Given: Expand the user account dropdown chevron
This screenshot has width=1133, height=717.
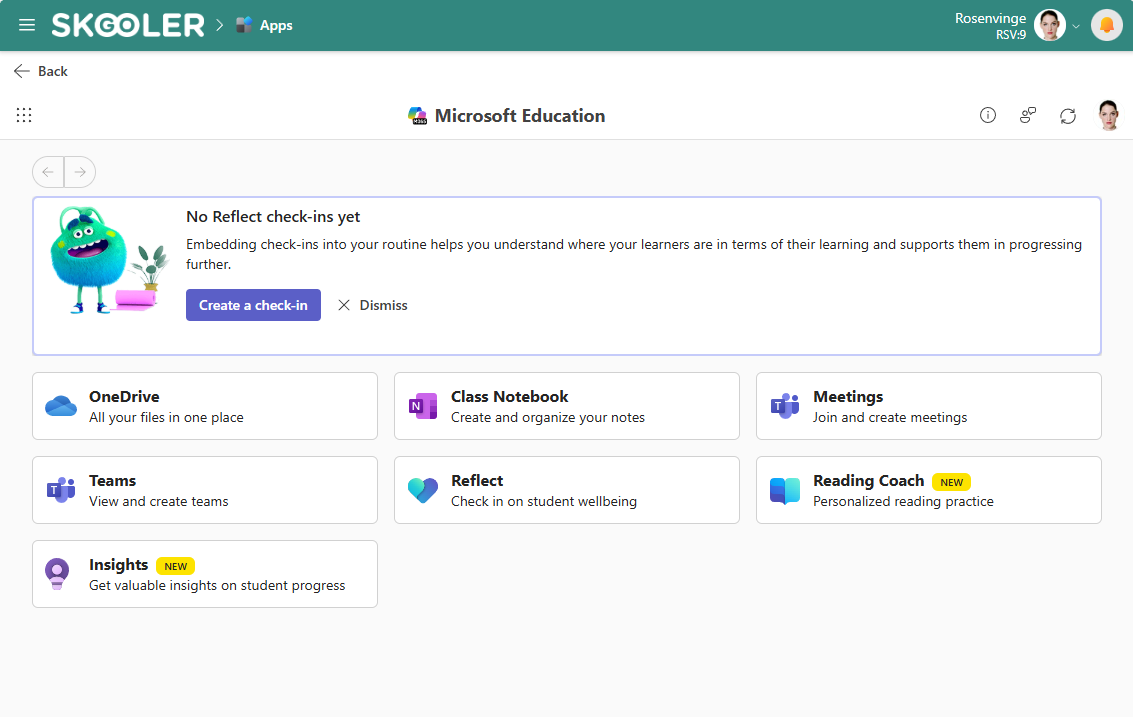Looking at the screenshot, I should tap(1076, 27).
